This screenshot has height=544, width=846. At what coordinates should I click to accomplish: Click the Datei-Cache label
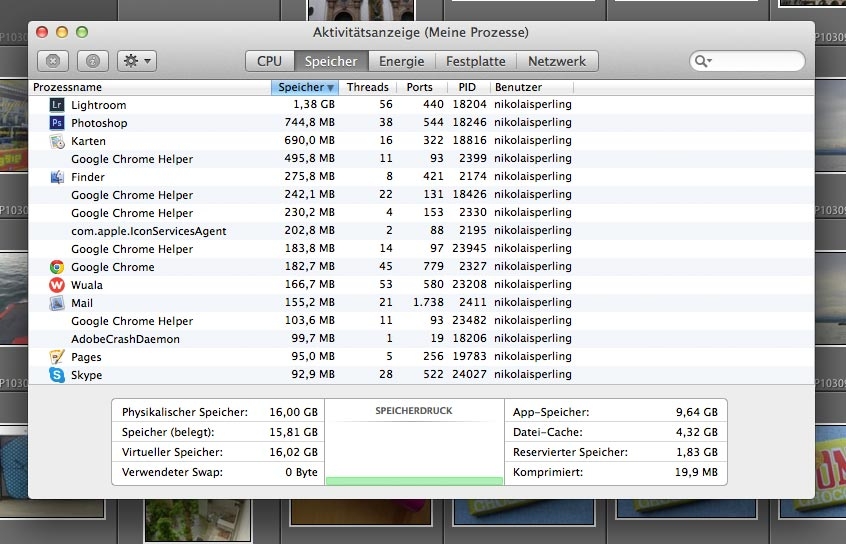[548, 432]
